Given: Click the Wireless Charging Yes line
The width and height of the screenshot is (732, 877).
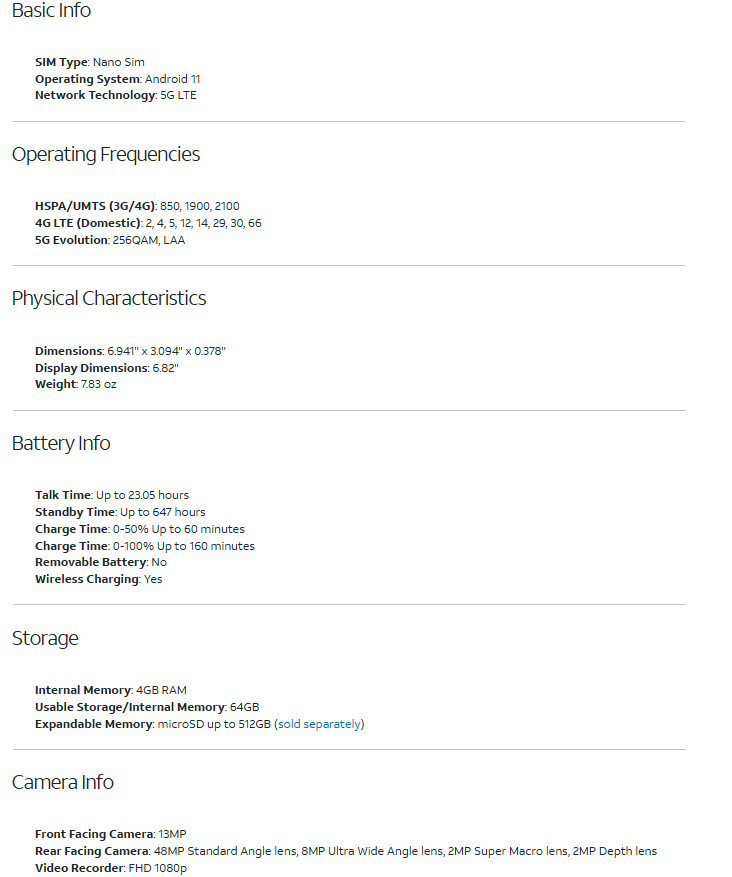Looking at the screenshot, I should point(98,579).
